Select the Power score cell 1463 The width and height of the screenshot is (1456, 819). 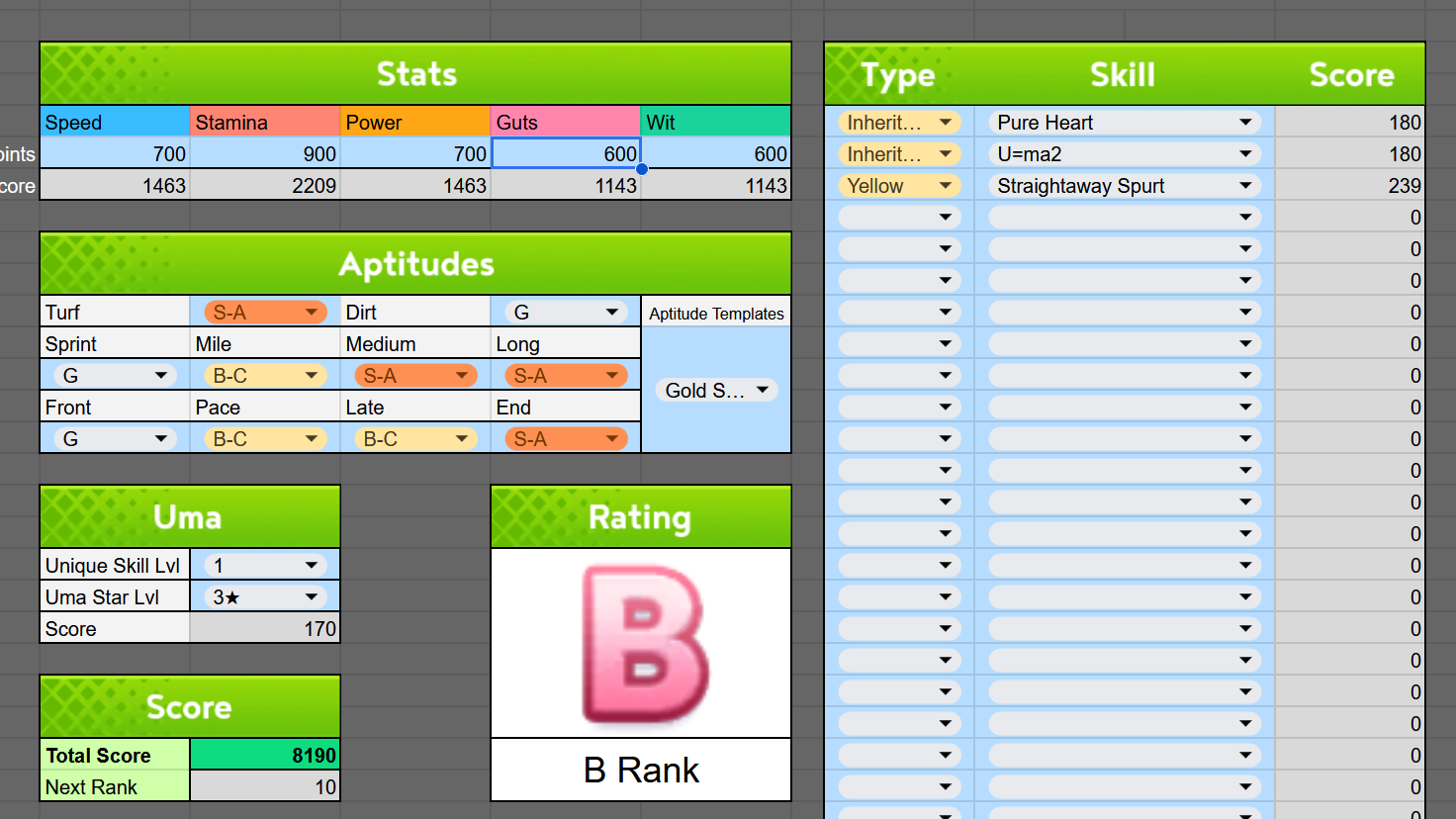point(415,185)
